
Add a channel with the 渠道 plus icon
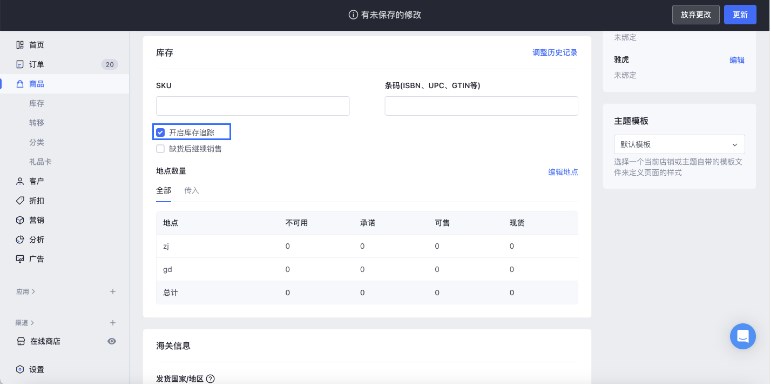(113, 323)
